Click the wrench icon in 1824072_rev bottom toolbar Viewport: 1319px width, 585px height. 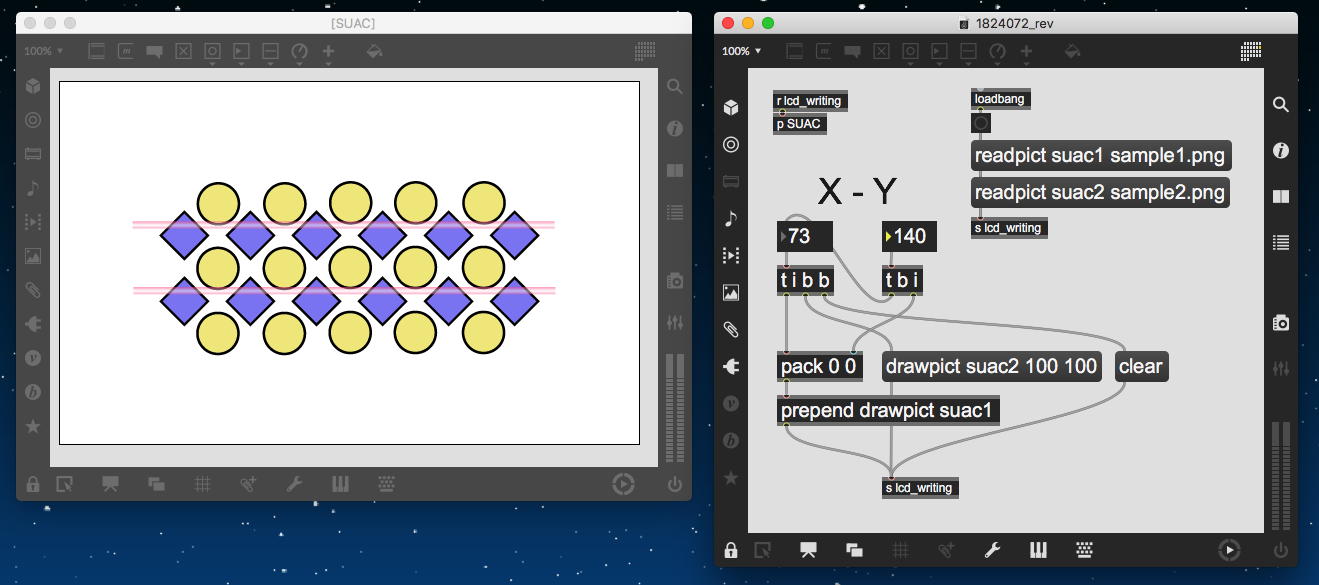point(992,550)
